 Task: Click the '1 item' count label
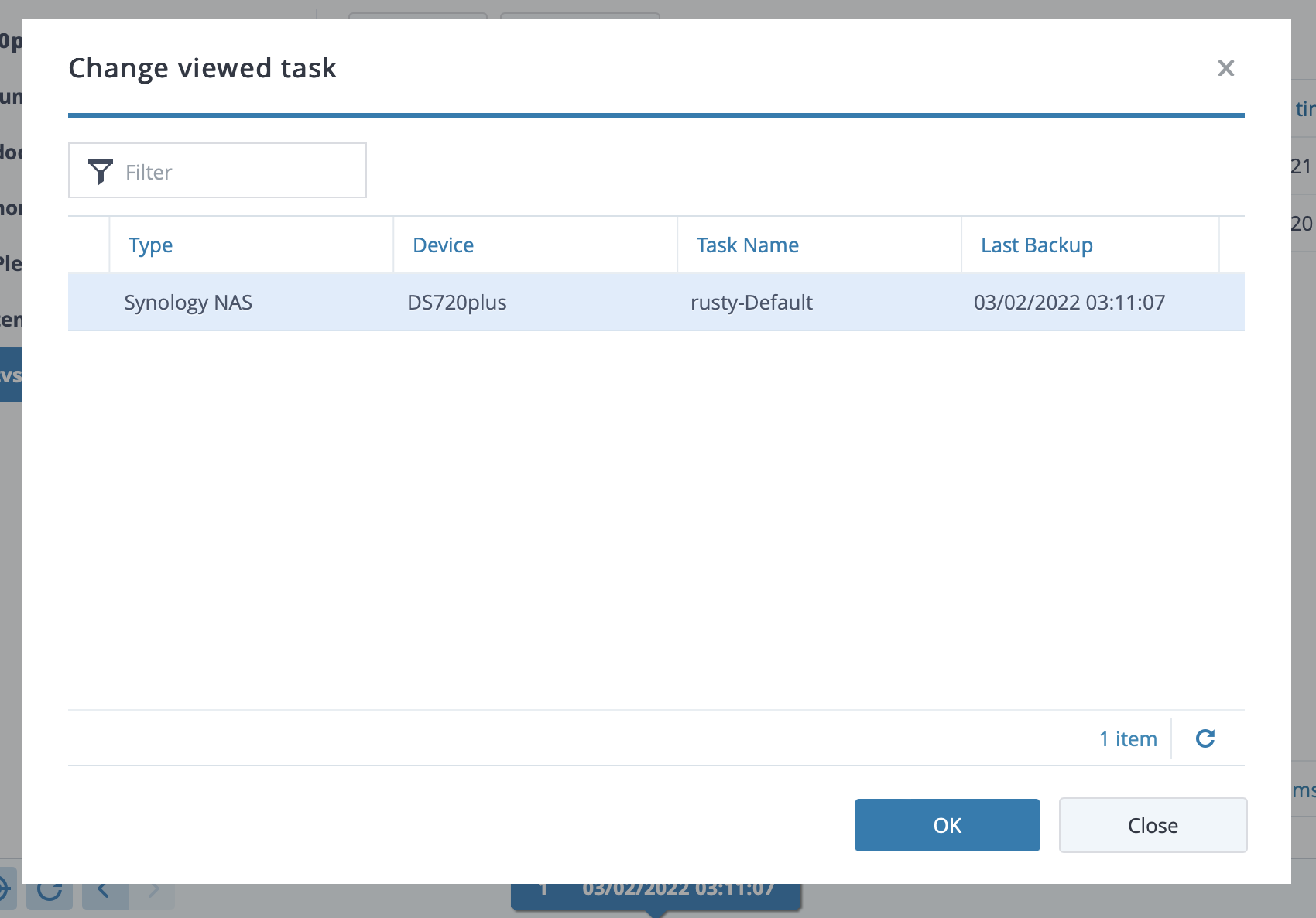coord(1127,738)
